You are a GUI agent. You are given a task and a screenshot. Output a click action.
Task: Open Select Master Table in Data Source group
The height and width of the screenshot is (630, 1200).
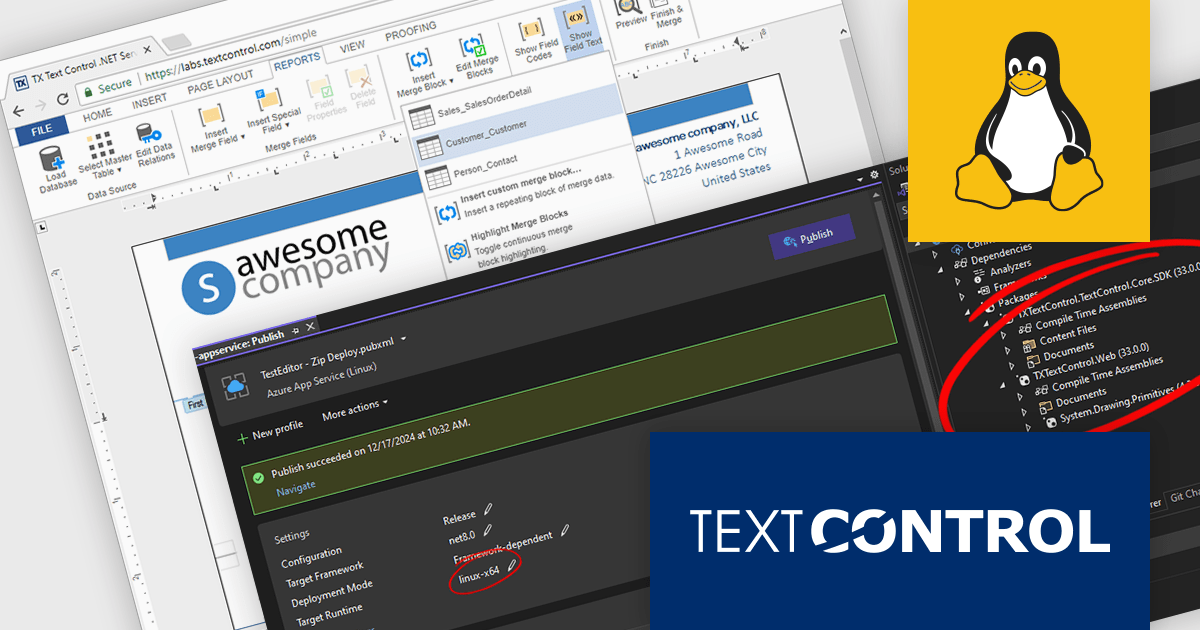[x=101, y=145]
